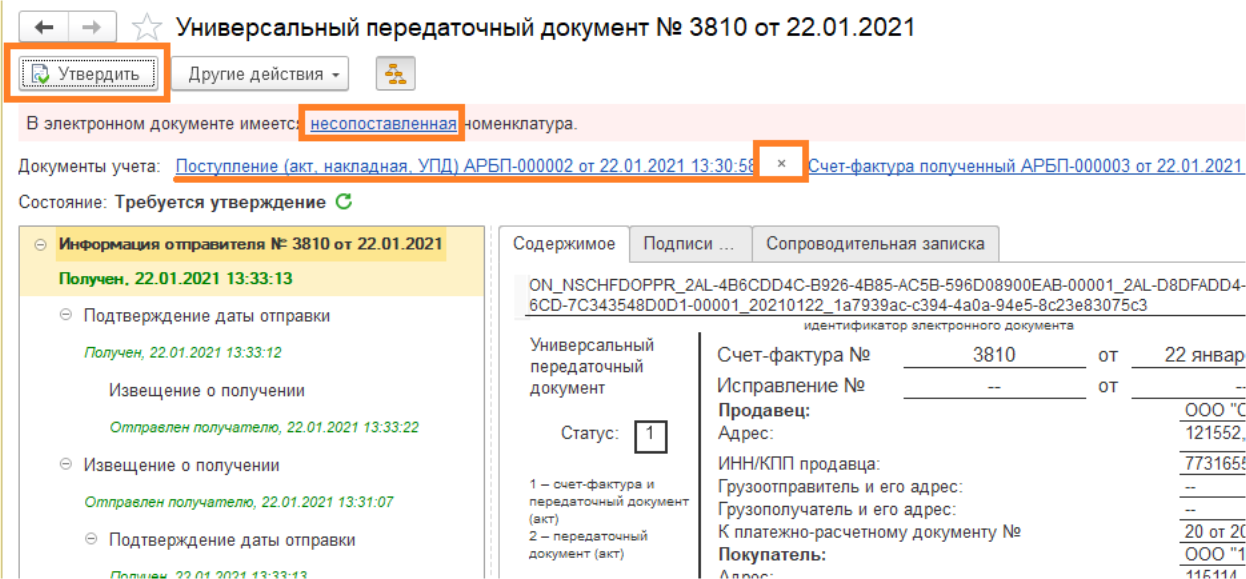Open the Поступление АРБП-000002 document link
This screenshot has width=1246, height=579.
(465, 166)
